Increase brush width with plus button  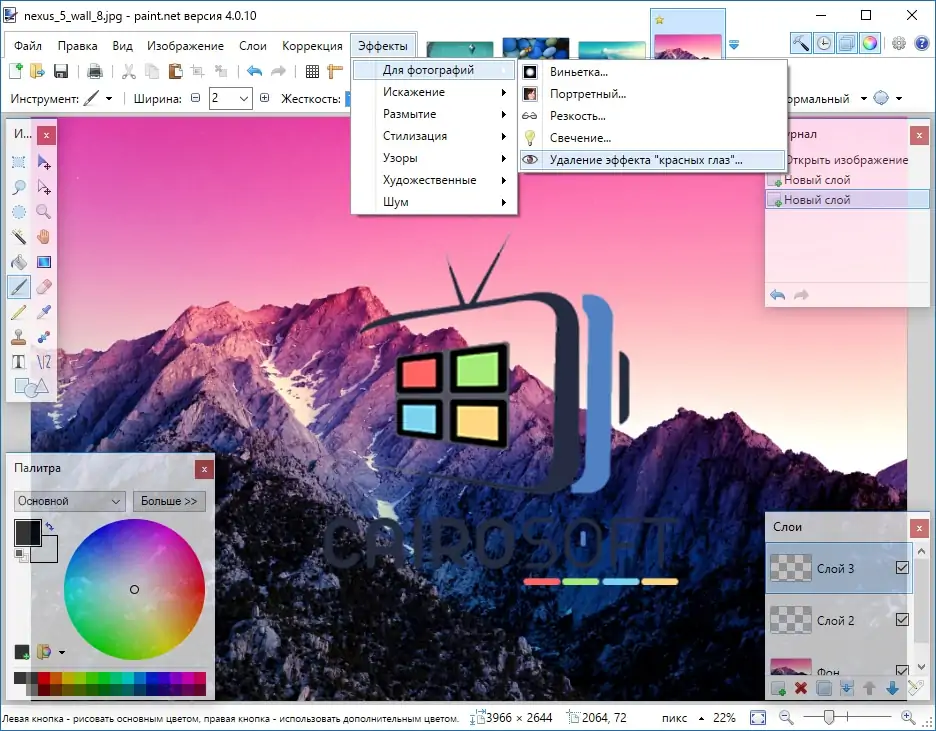[264, 98]
